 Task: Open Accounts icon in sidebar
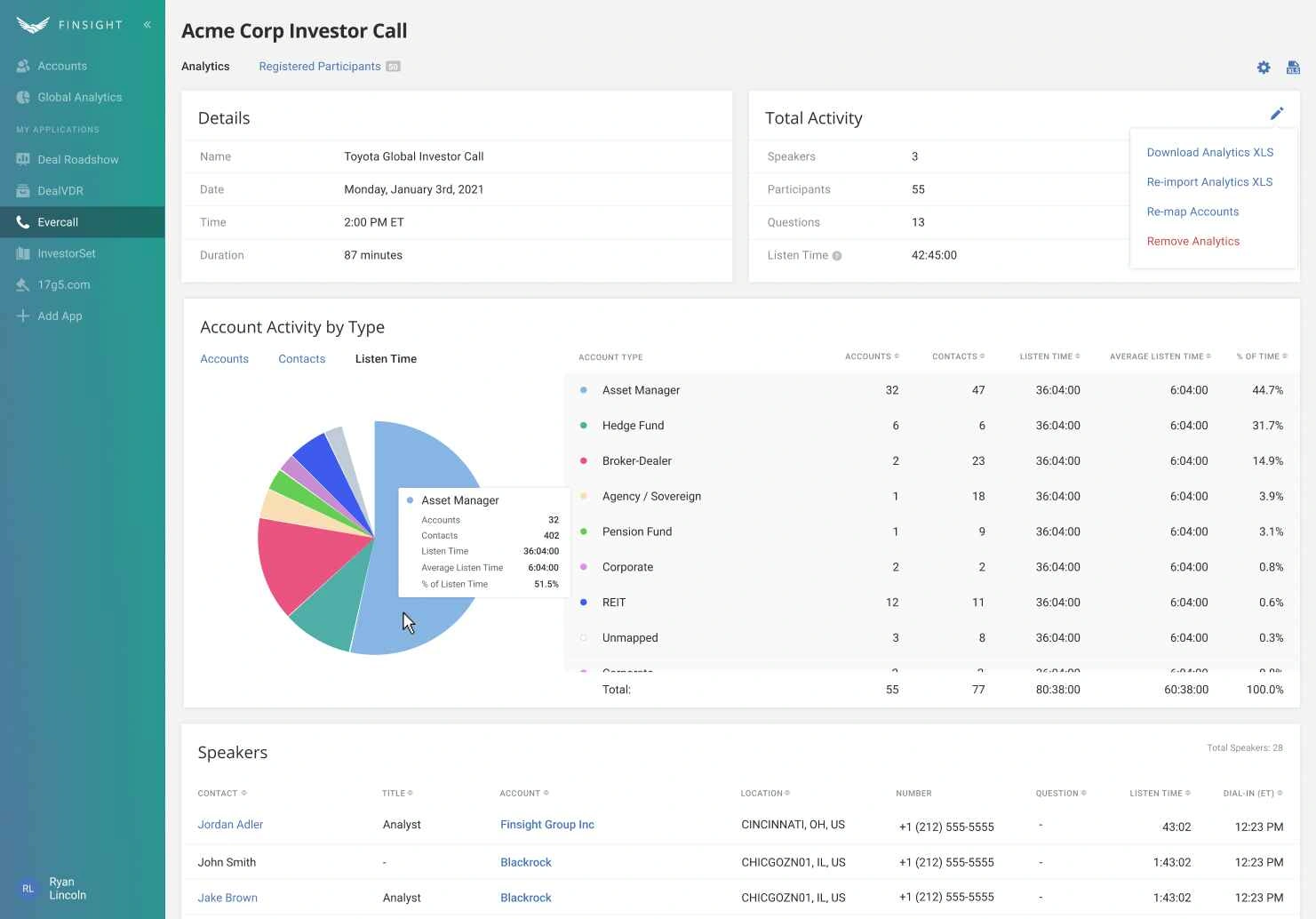pos(23,66)
